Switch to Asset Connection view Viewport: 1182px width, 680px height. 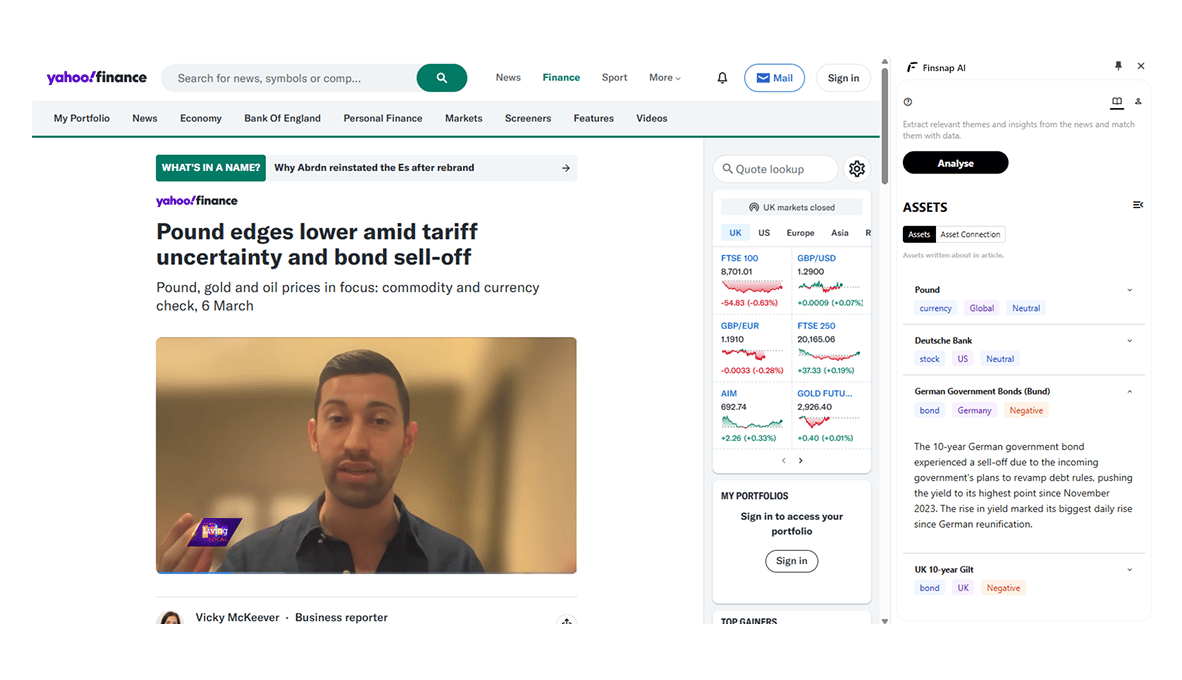click(x=970, y=234)
